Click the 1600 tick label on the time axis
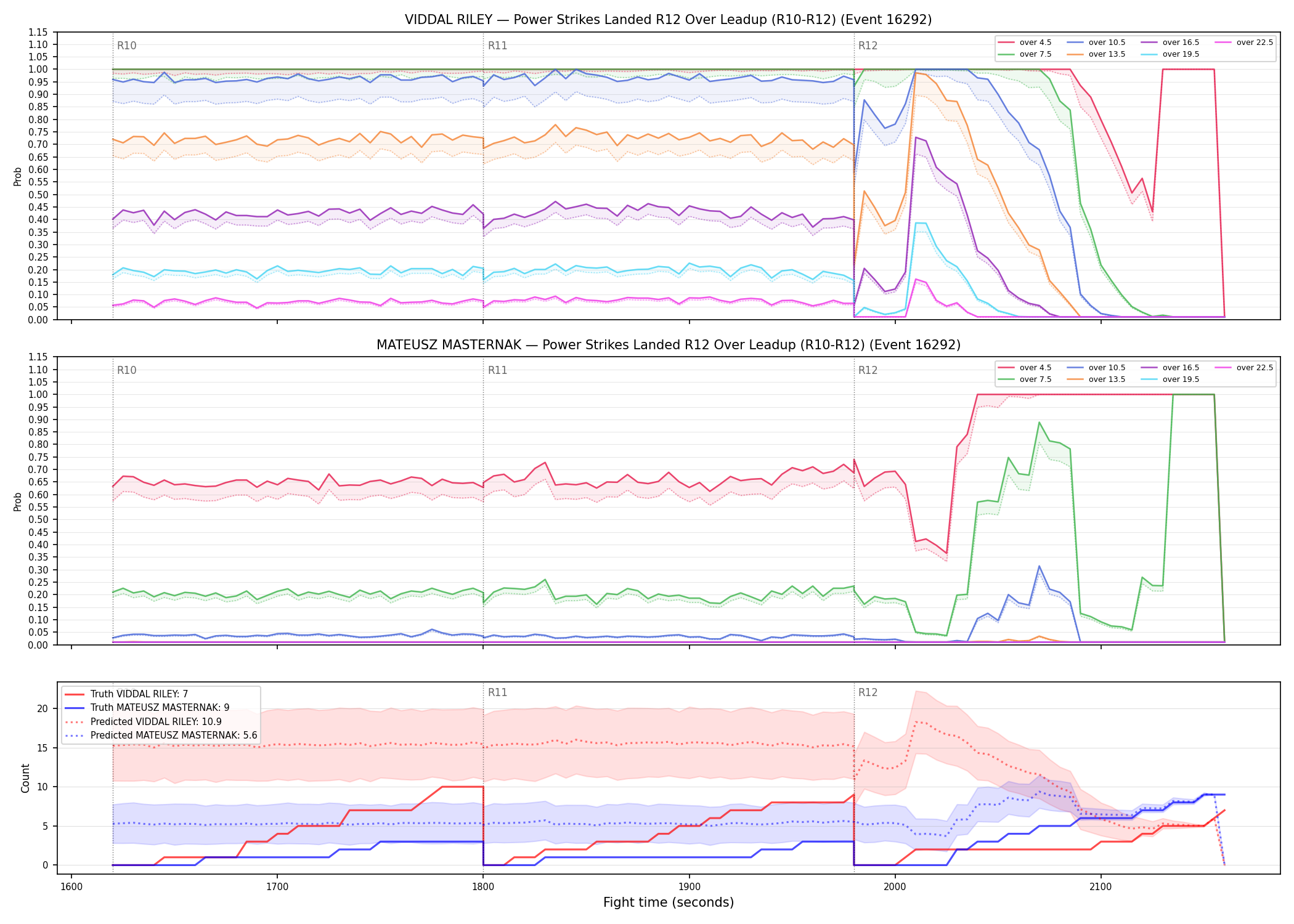1294x924 pixels. pyautogui.click(x=71, y=886)
